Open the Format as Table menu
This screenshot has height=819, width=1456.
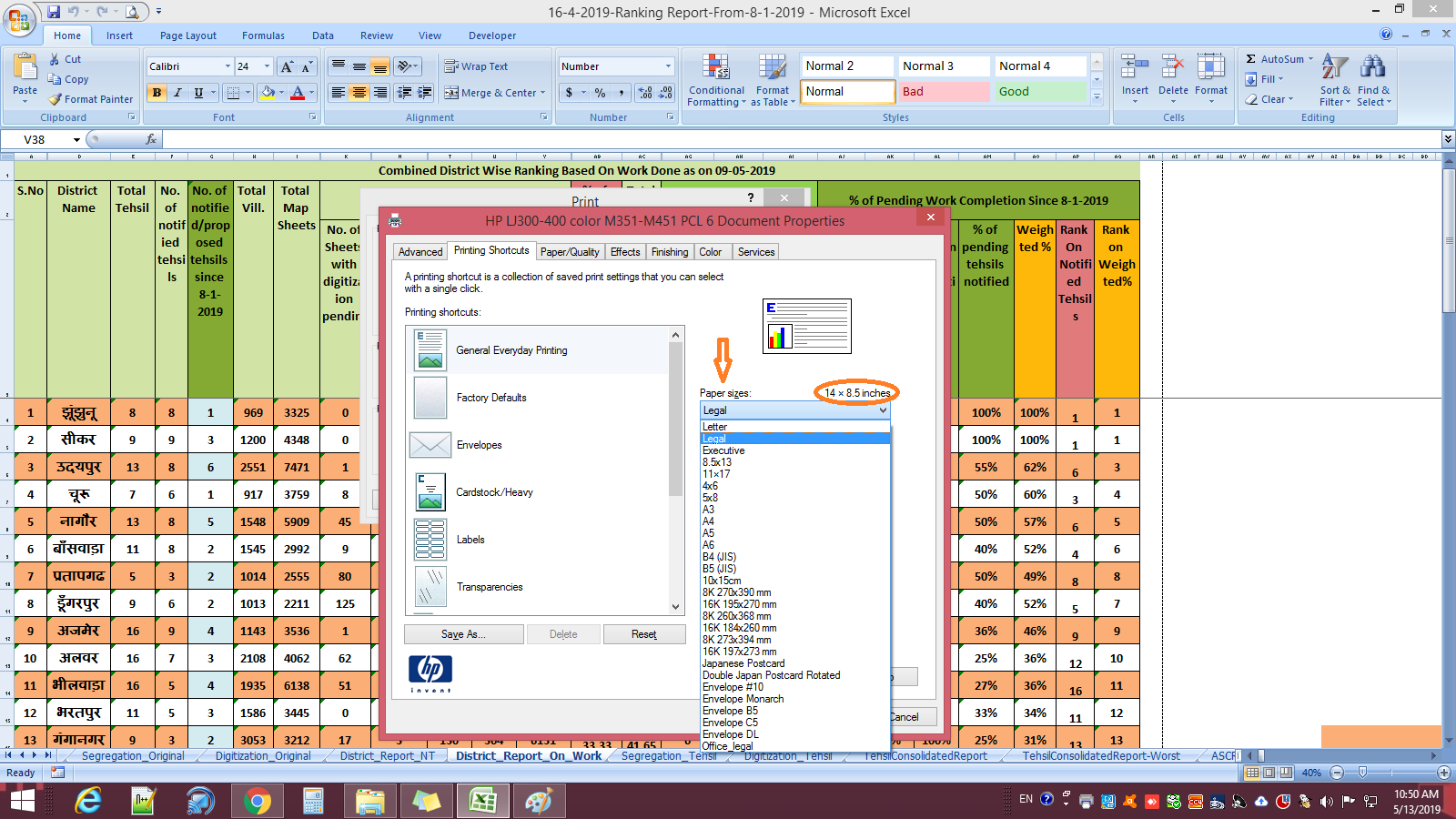click(773, 80)
